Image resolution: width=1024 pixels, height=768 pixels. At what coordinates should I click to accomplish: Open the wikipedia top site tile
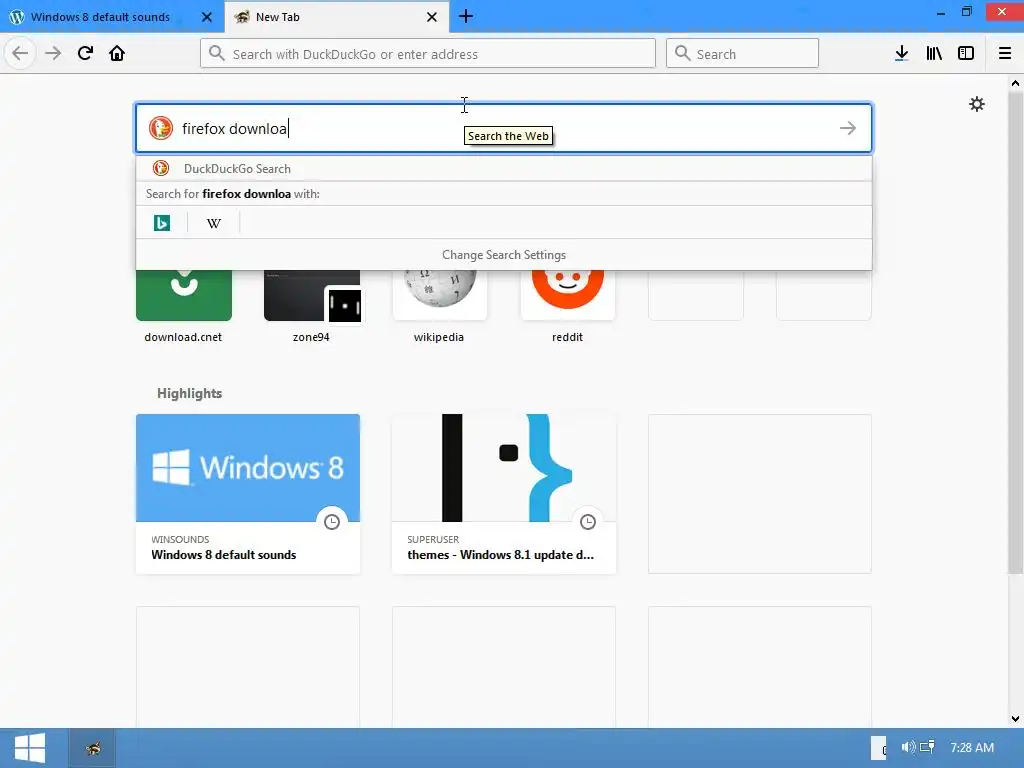pyautogui.click(x=440, y=295)
